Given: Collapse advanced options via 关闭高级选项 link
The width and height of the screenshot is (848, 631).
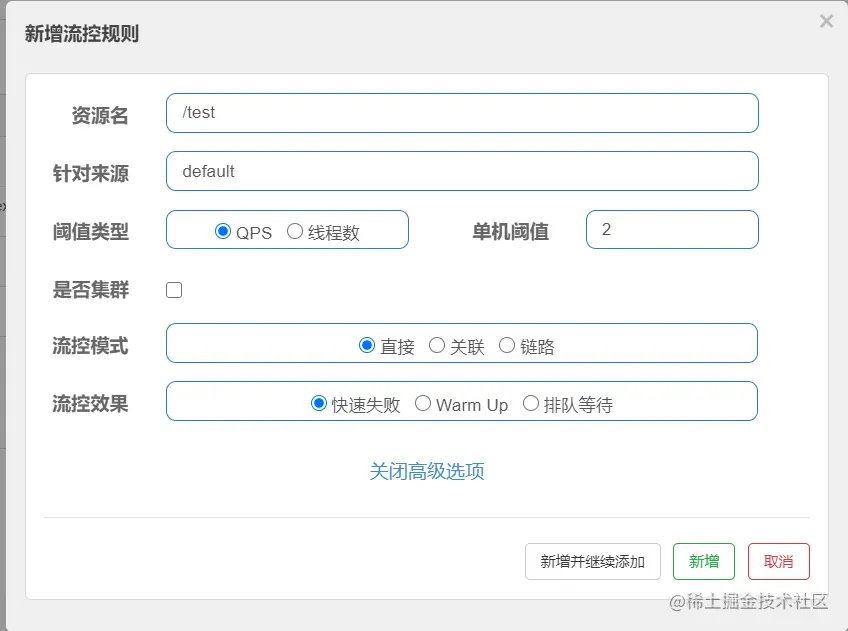Looking at the screenshot, I should click(x=427, y=471).
